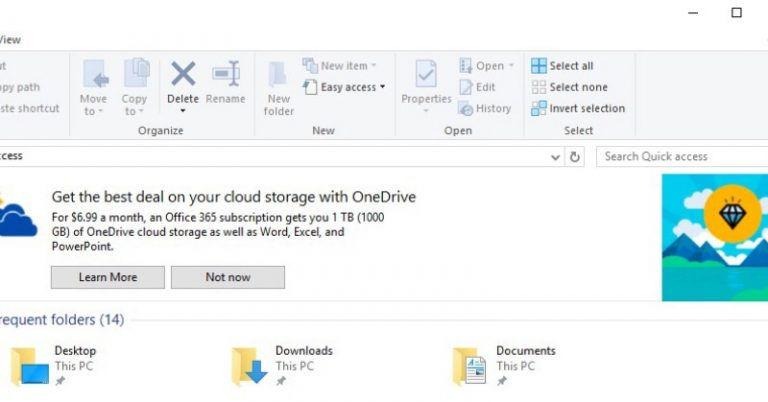This screenshot has height=402, width=768.
Task: Expand the Easy access dropdown
Action: tap(344, 87)
